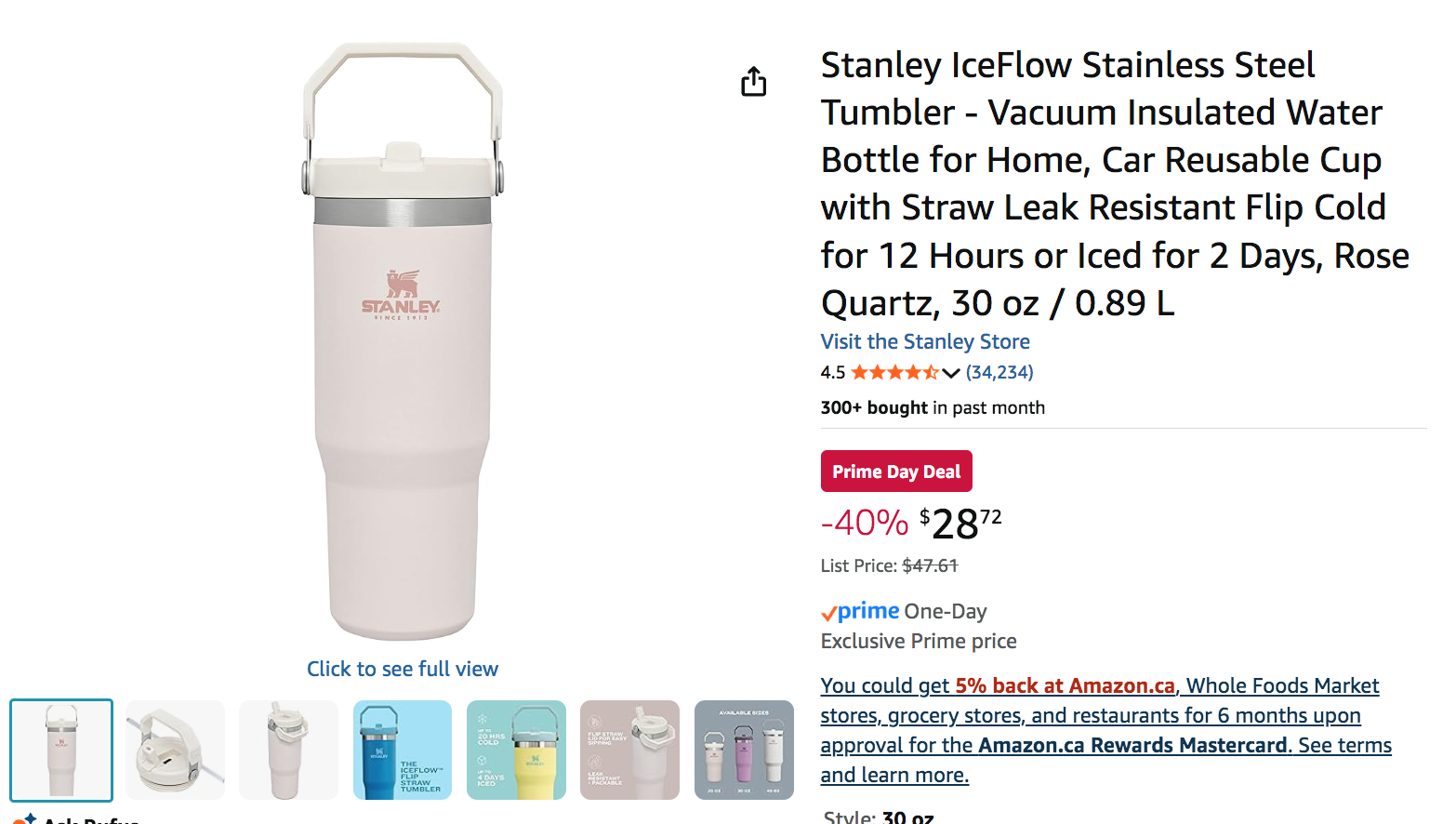
Task: Open the 5% back at Amazon.ca link
Action: (x=1066, y=685)
